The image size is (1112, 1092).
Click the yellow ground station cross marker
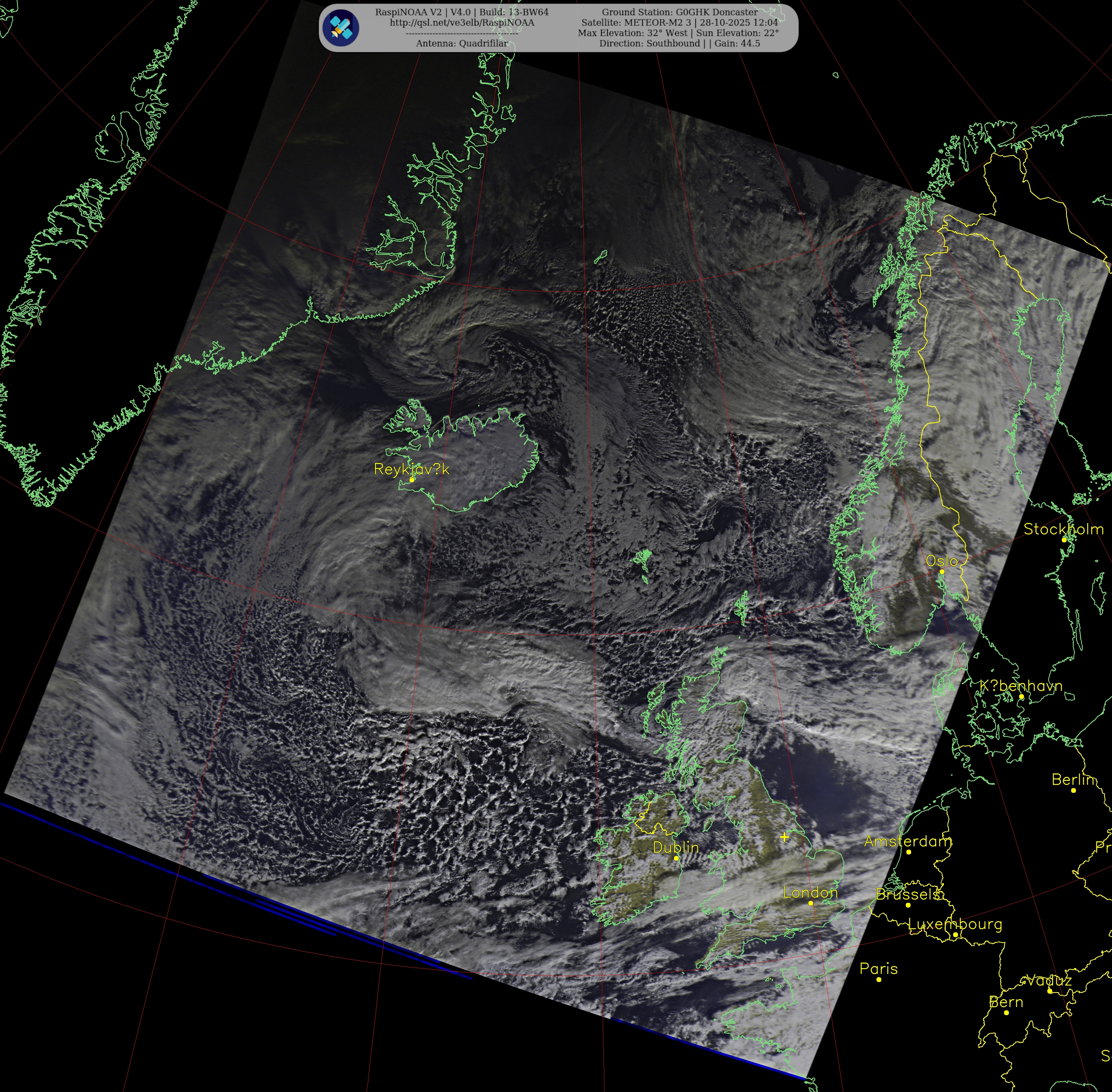pyautogui.click(x=785, y=837)
